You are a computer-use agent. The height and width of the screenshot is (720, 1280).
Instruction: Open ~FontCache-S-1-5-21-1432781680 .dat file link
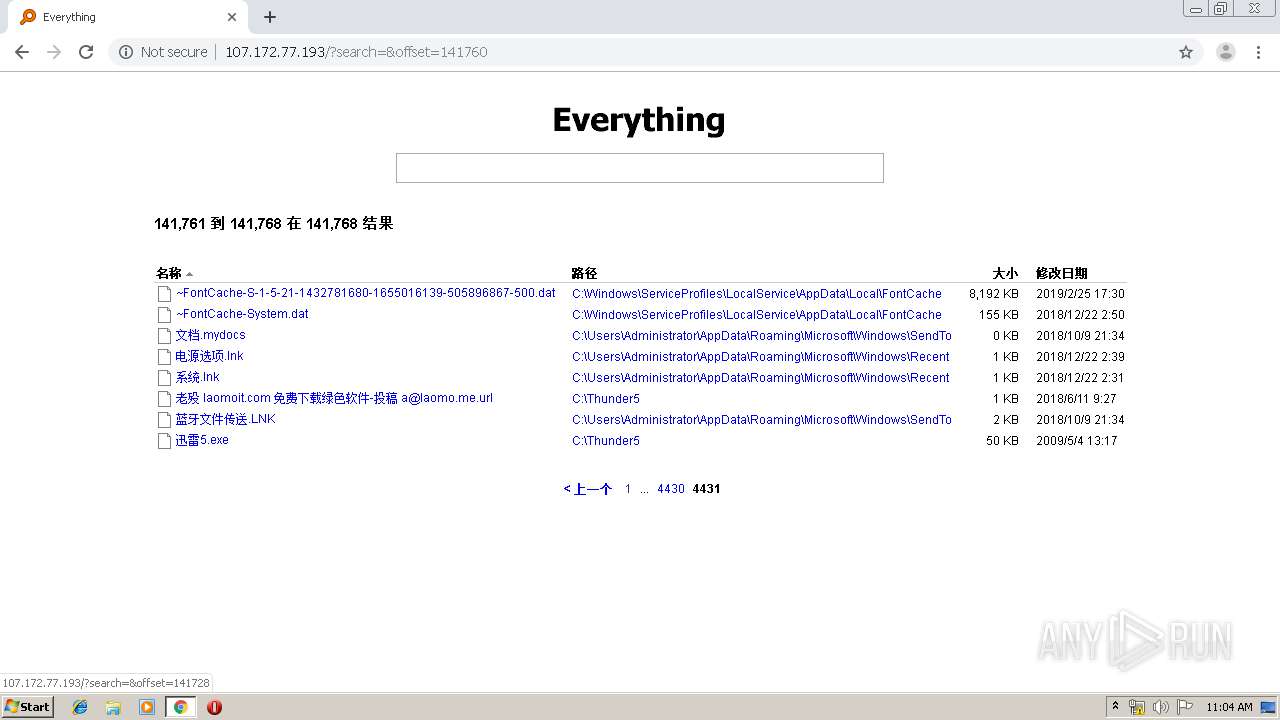pos(366,293)
